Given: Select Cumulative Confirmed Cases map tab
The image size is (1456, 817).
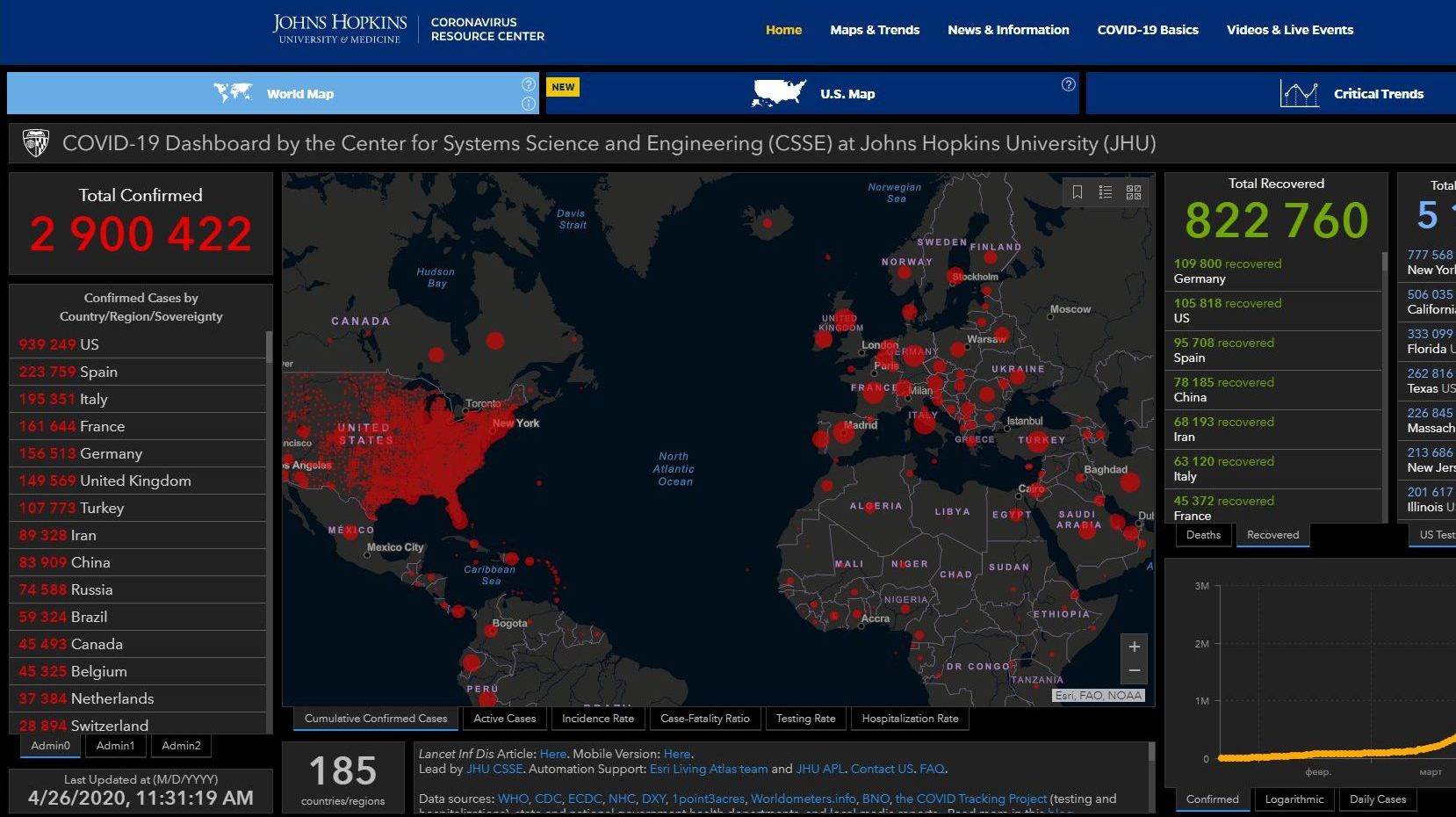Looking at the screenshot, I should [376, 719].
